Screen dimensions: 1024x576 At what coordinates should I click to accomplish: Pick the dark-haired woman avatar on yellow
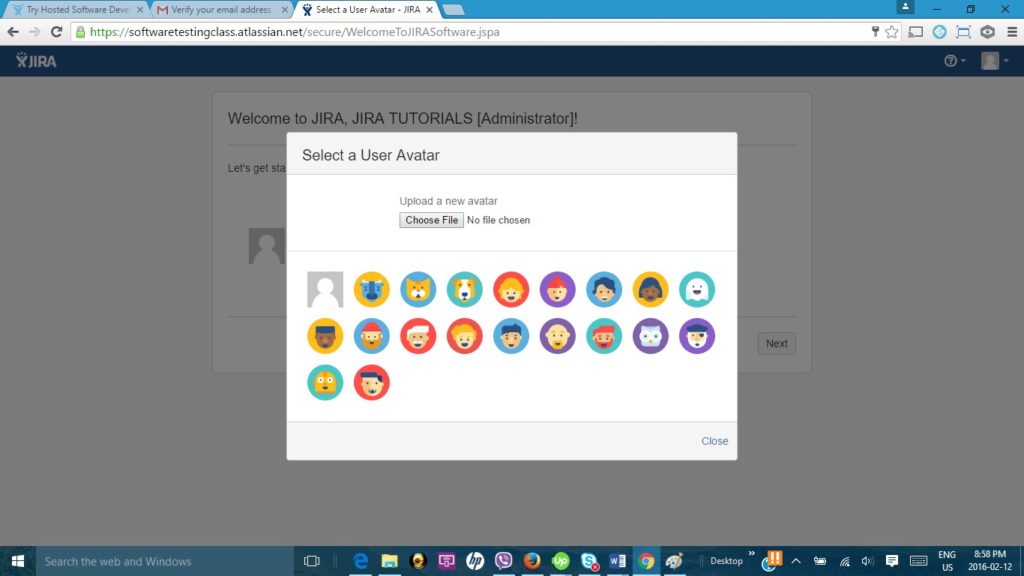tap(650, 289)
